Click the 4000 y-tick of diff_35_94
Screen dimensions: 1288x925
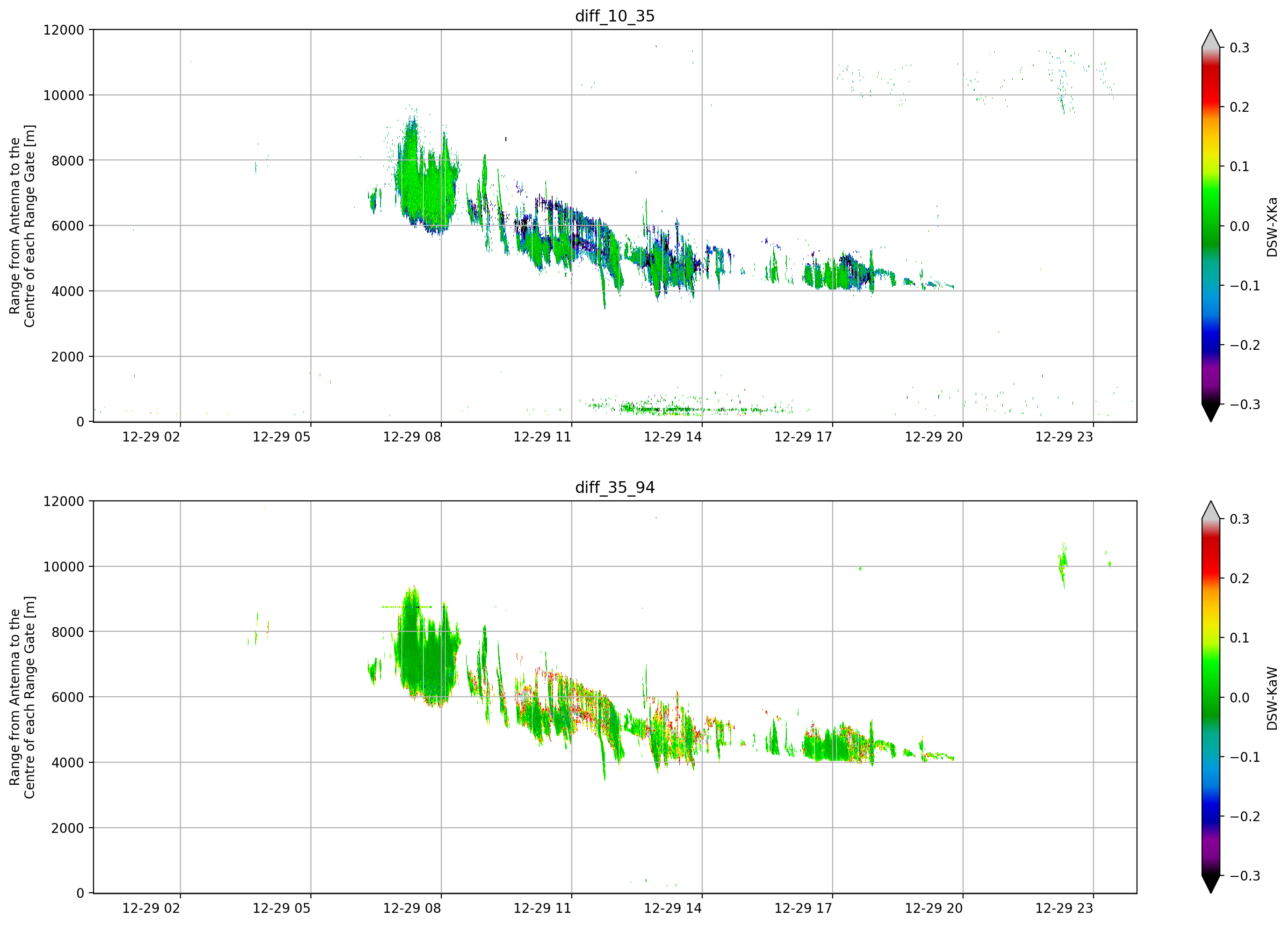pos(68,763)
